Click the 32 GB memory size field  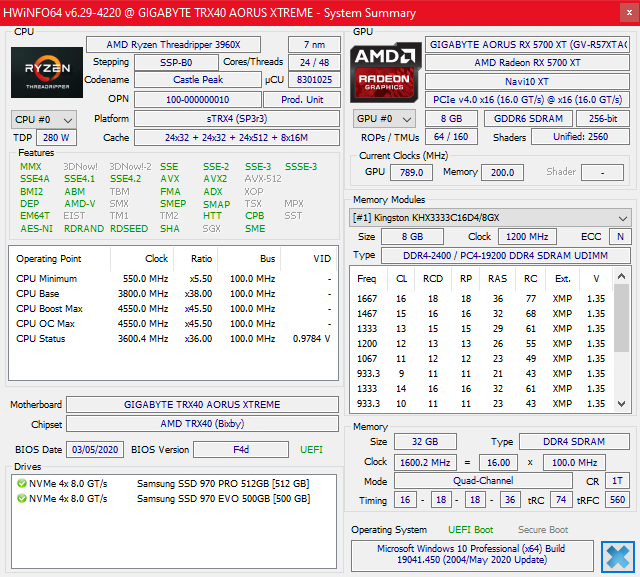tap(425, 442)
